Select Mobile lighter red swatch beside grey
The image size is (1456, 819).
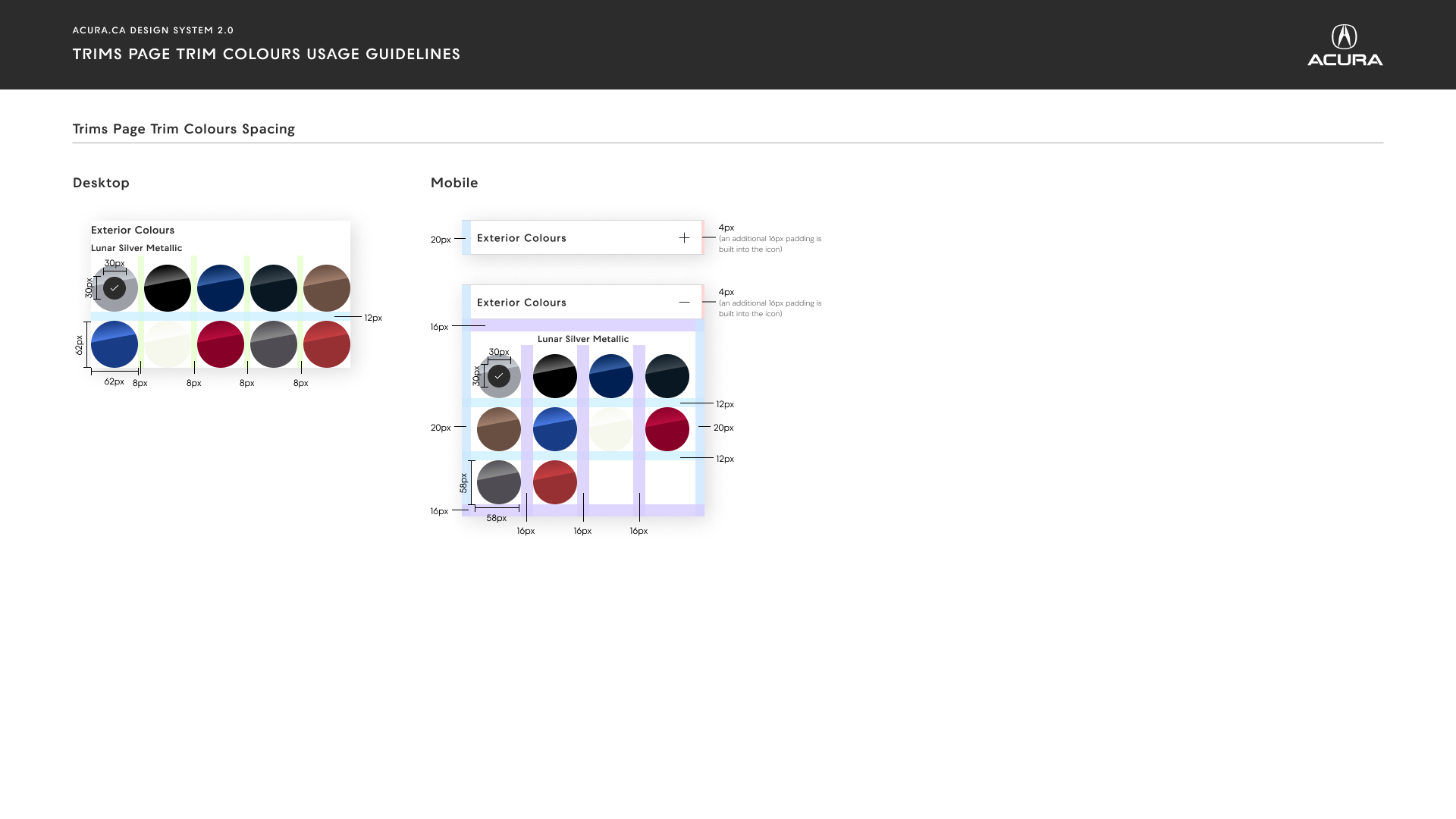coord(555,482)
